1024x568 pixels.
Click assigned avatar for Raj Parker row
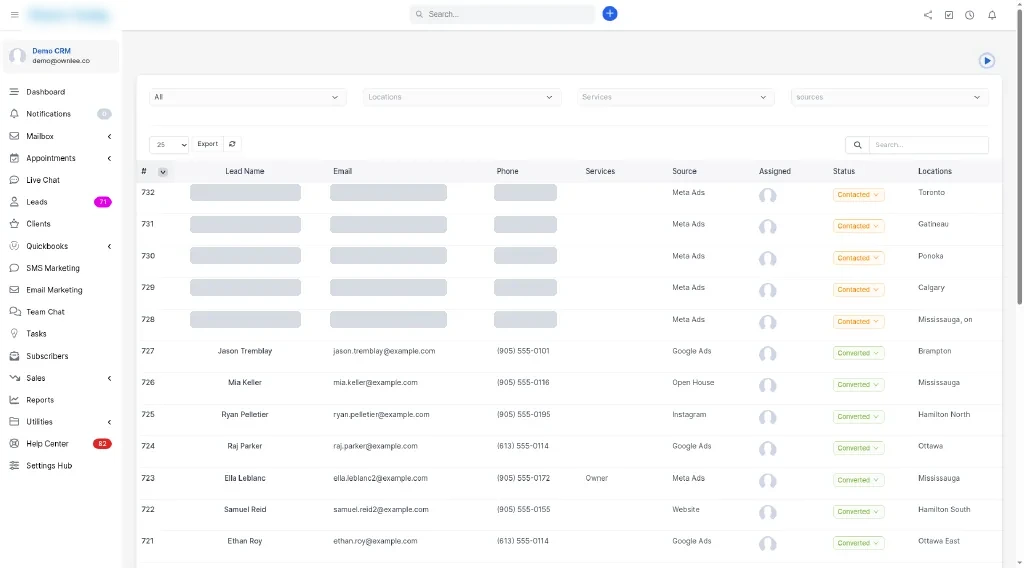767,449
